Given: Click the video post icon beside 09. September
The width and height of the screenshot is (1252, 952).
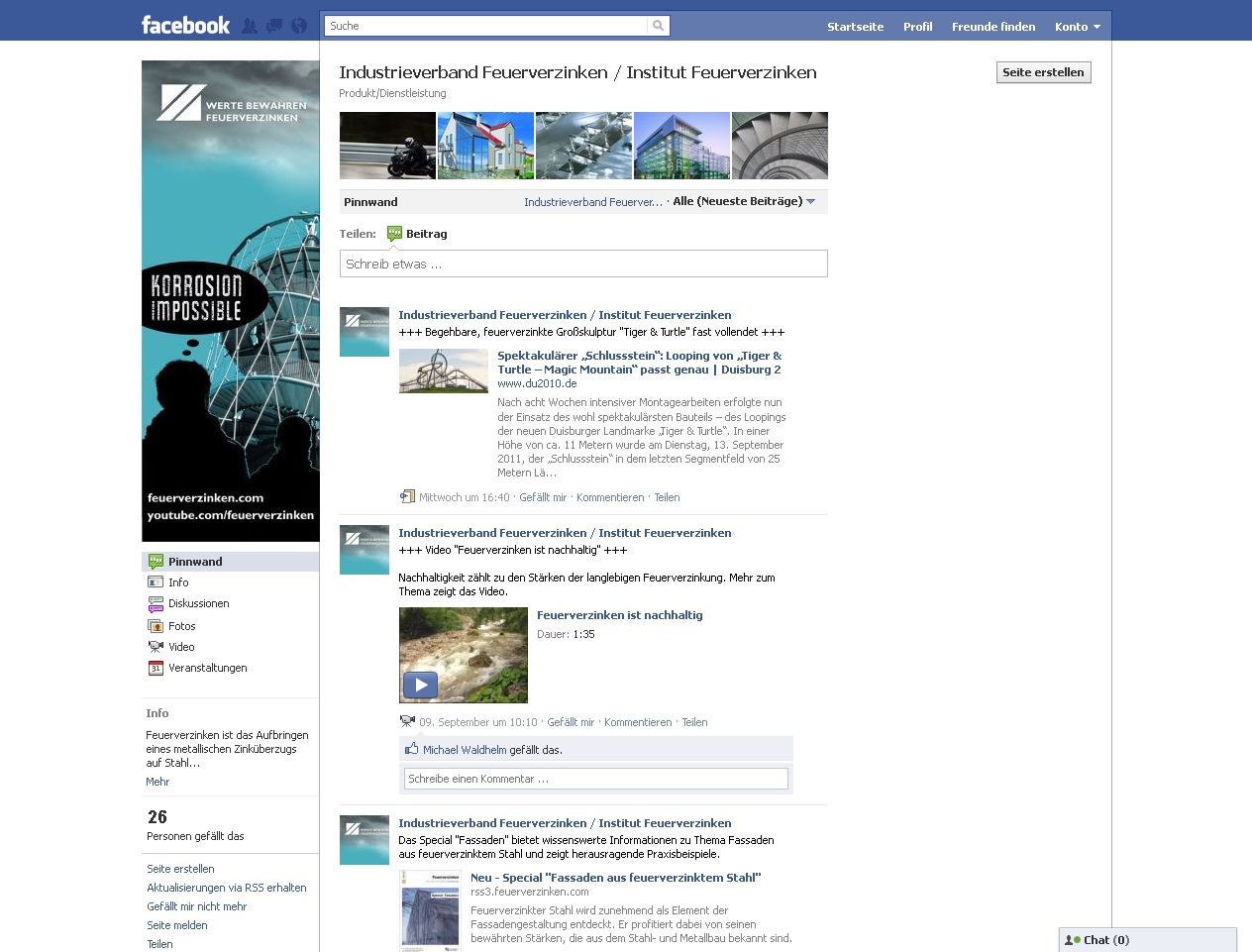Looking at the screenshot, I should tap(406, 722).
